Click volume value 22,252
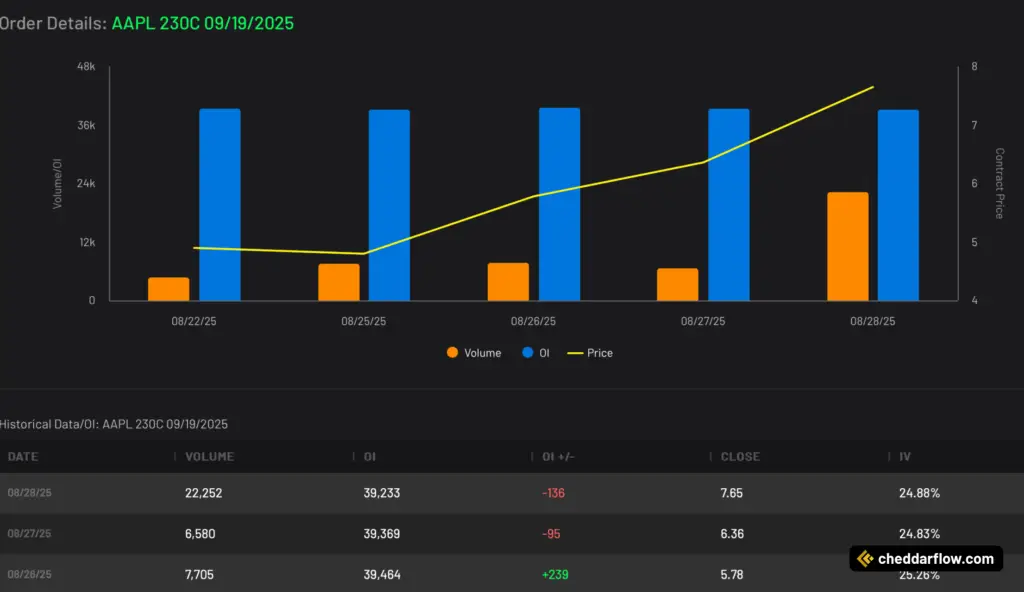 [203, 493]
